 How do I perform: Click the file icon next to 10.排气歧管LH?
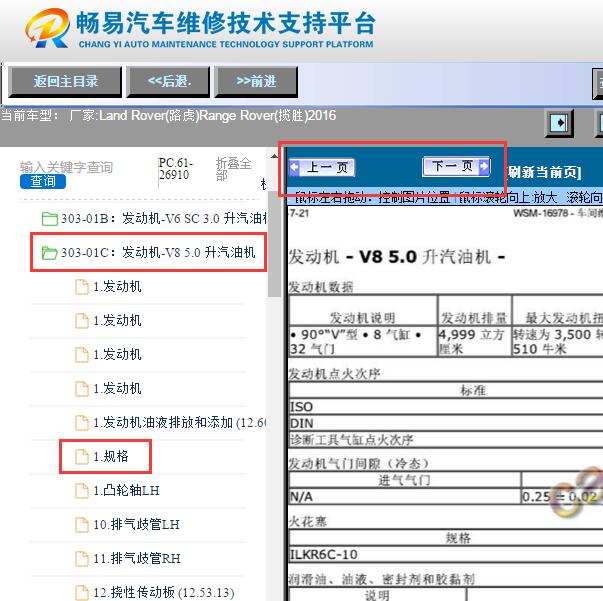82,524
